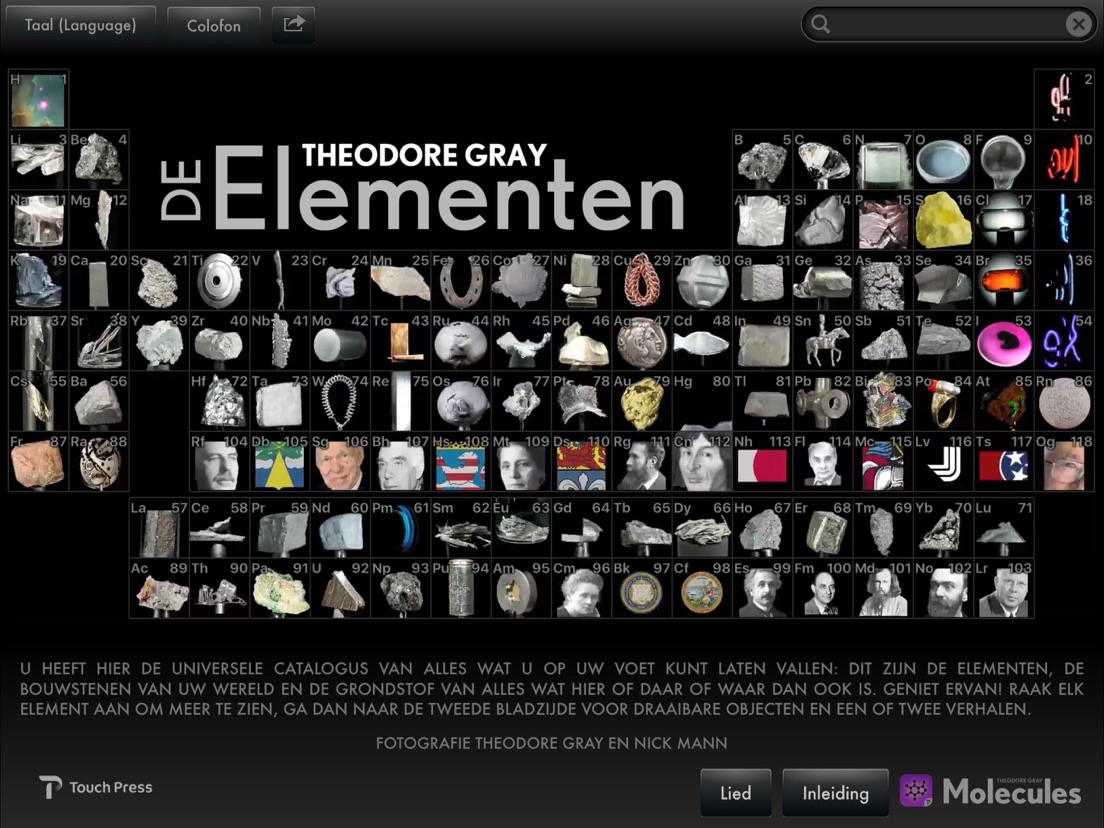Select the Zinc (Zn 30) tile
Screen dimensions: 1104x828
702,281
